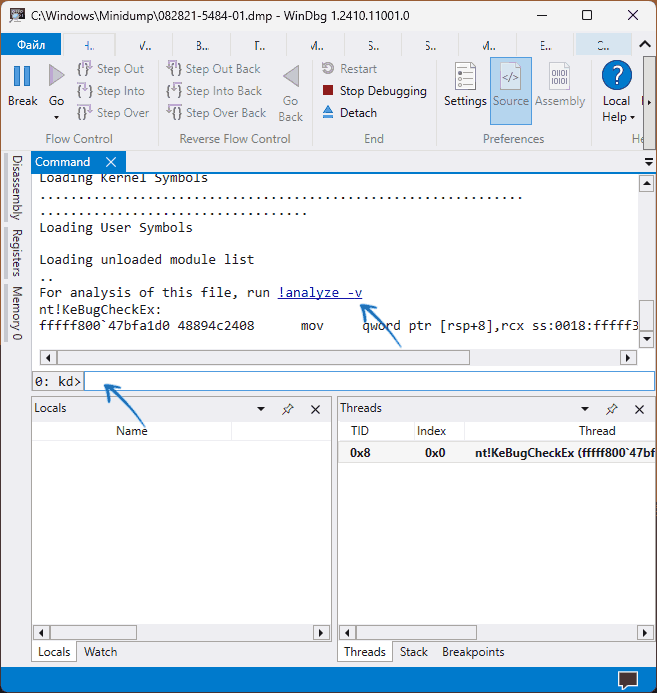Select the ribbon tab labeled 'T..'
Image resolution: width=657 pixels, height=693 pixels.
[260, 45]
